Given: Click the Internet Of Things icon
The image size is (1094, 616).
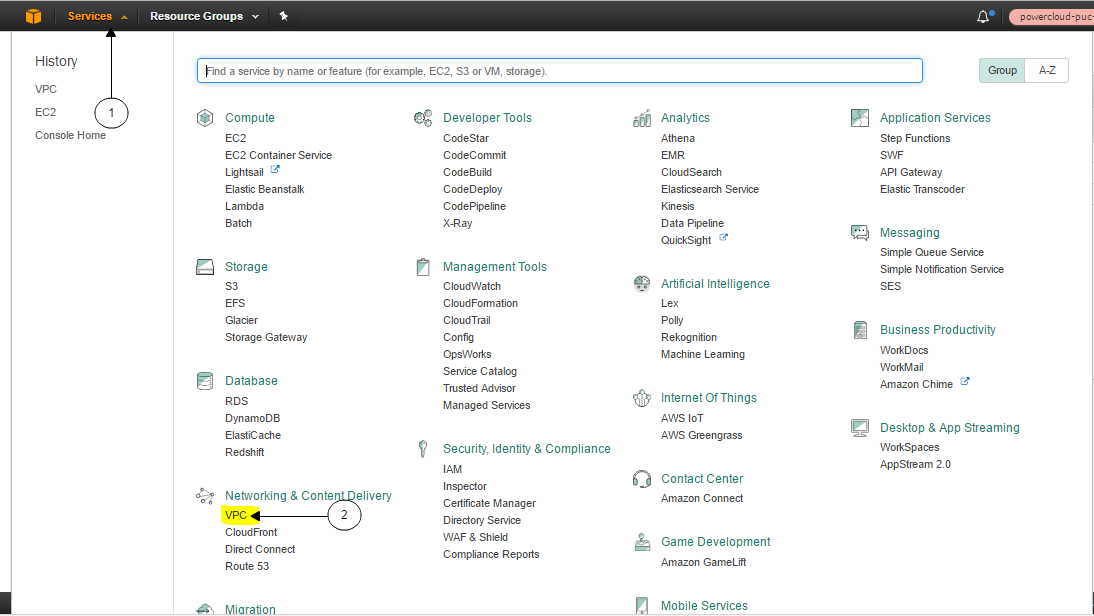Looking at the screenshot, I should (642, 398).
